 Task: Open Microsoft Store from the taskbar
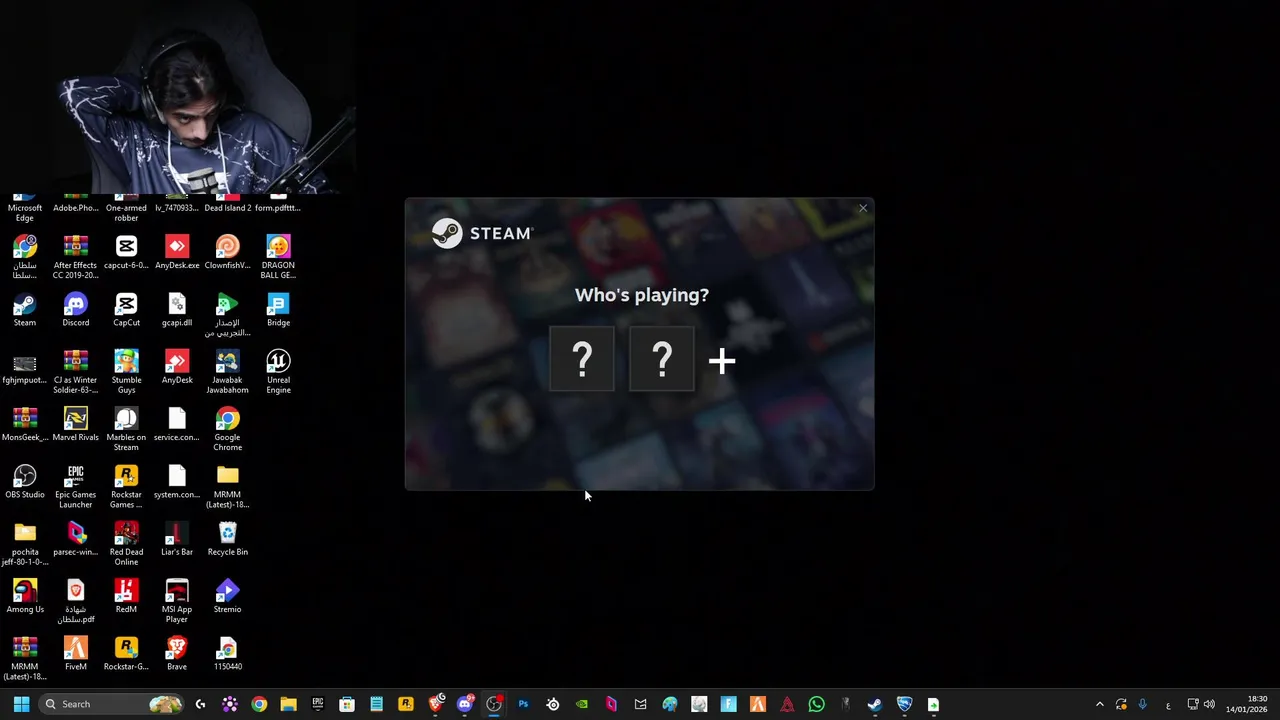tap(347, 704)
